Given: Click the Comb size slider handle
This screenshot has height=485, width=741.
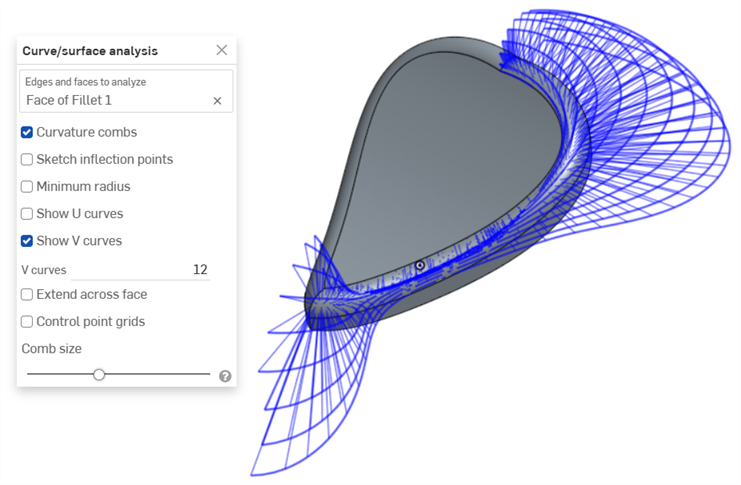Looking at the screenshot, I should click(x=99, y=375).
